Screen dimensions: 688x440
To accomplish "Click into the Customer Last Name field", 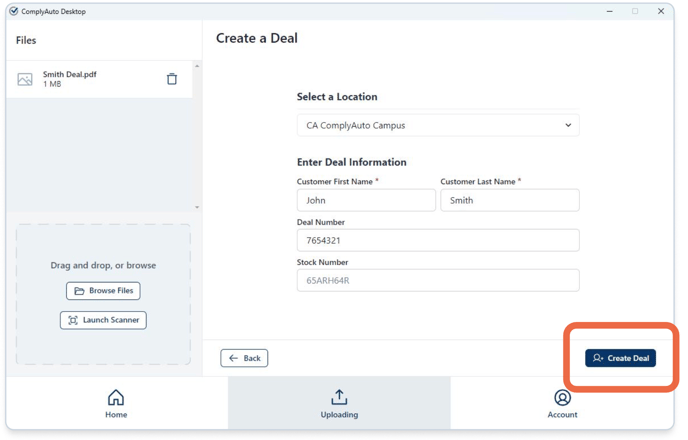I will pos(509,200).
